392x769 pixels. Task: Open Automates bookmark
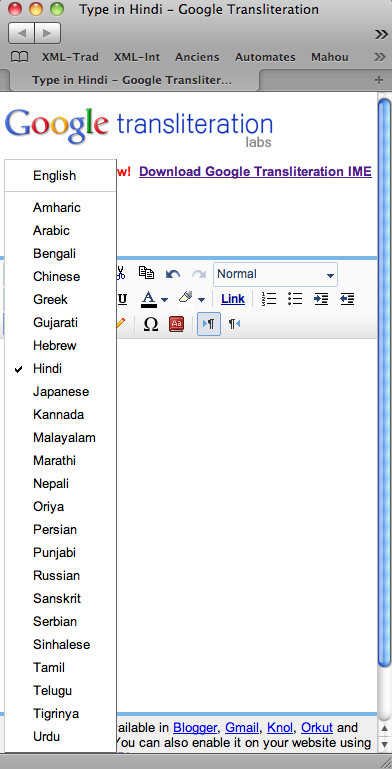[265, 57]
